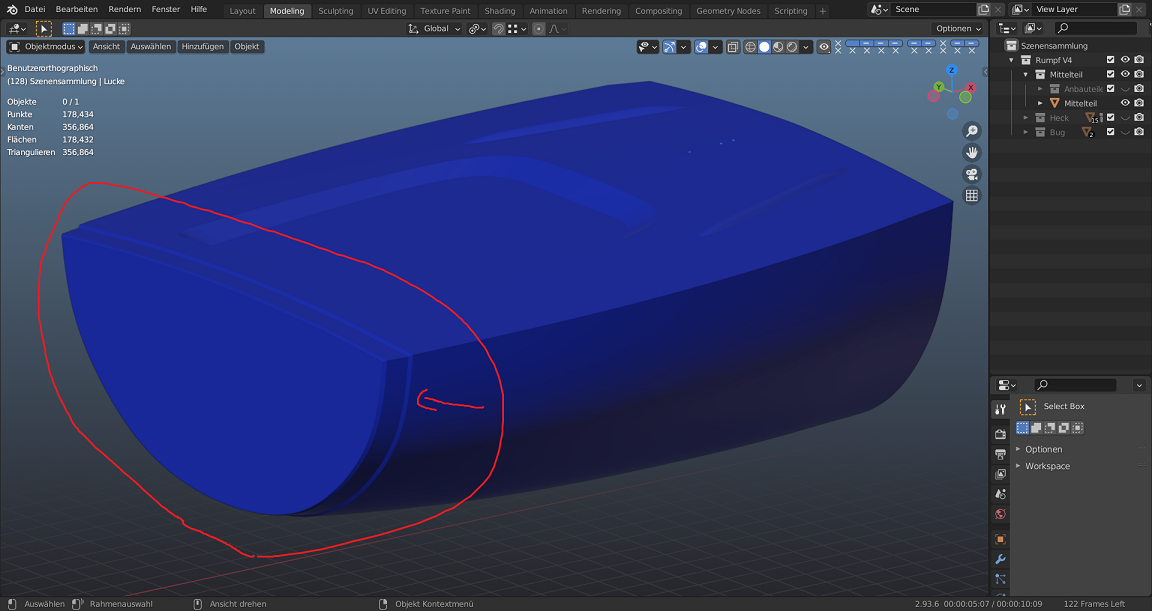This screenshot has width=1152, height=611.
Task: Toggle show overlays button
Action: coord(701,46)
